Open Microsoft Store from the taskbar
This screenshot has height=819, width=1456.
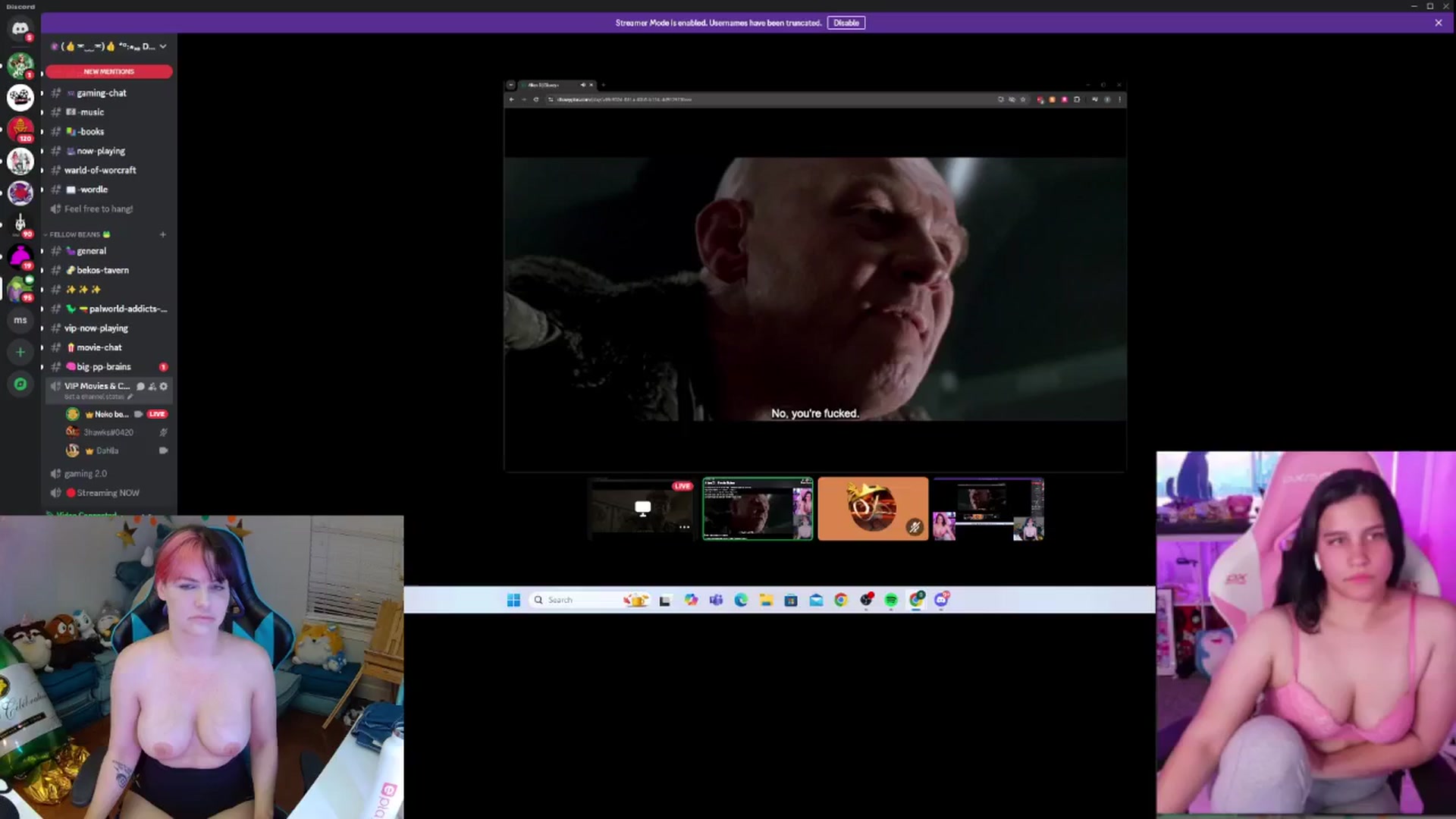(791, 600)
